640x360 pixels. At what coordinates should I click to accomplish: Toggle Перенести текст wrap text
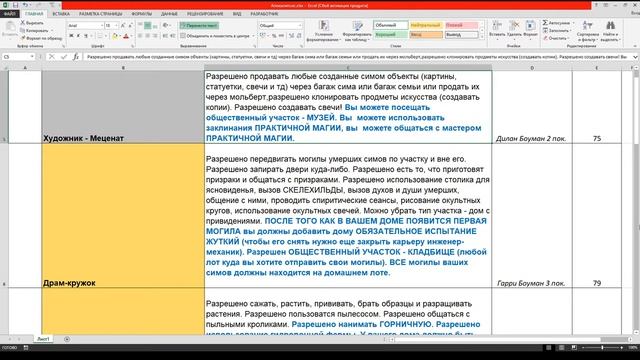point(199,25)
